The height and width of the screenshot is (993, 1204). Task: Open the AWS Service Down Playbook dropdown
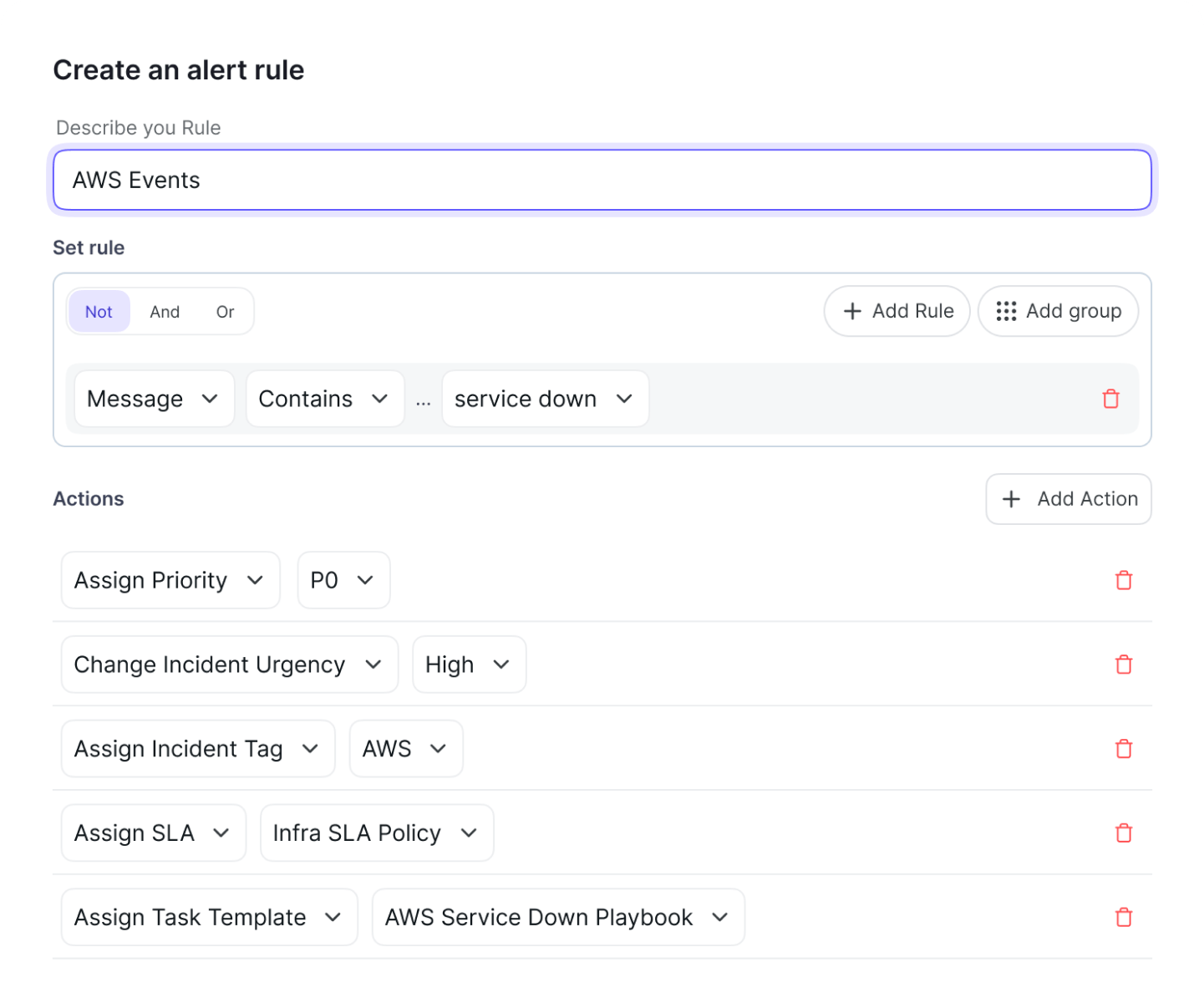tap(557, 917)
